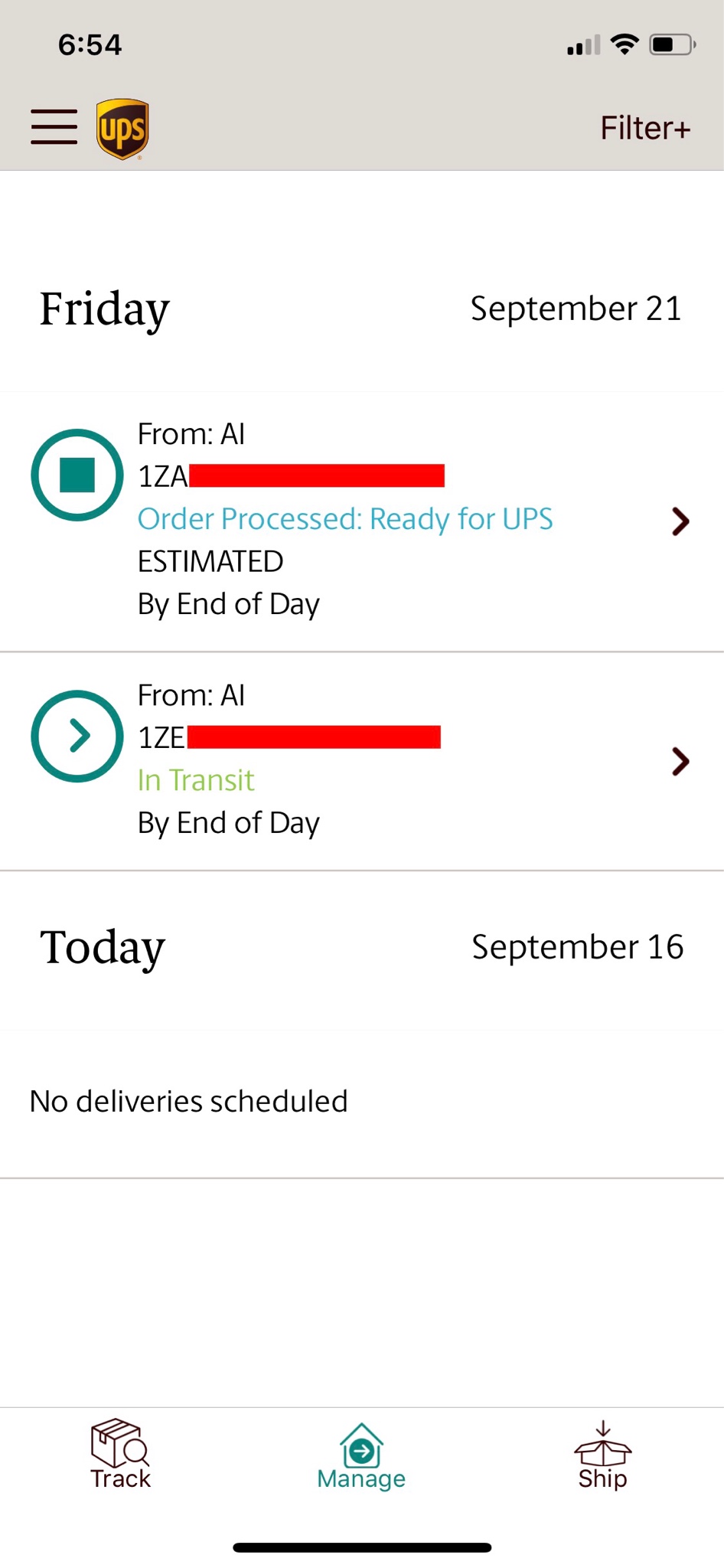Open Order Processed: Ready for UPS status
Viewport: 724px width, 1568px height.
point(345,519)
